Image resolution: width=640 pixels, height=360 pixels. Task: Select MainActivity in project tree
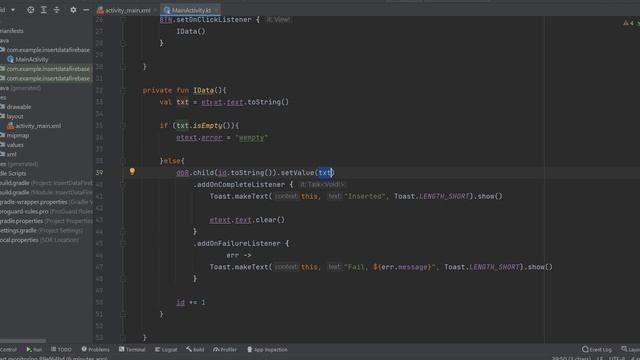coord(28,60)
